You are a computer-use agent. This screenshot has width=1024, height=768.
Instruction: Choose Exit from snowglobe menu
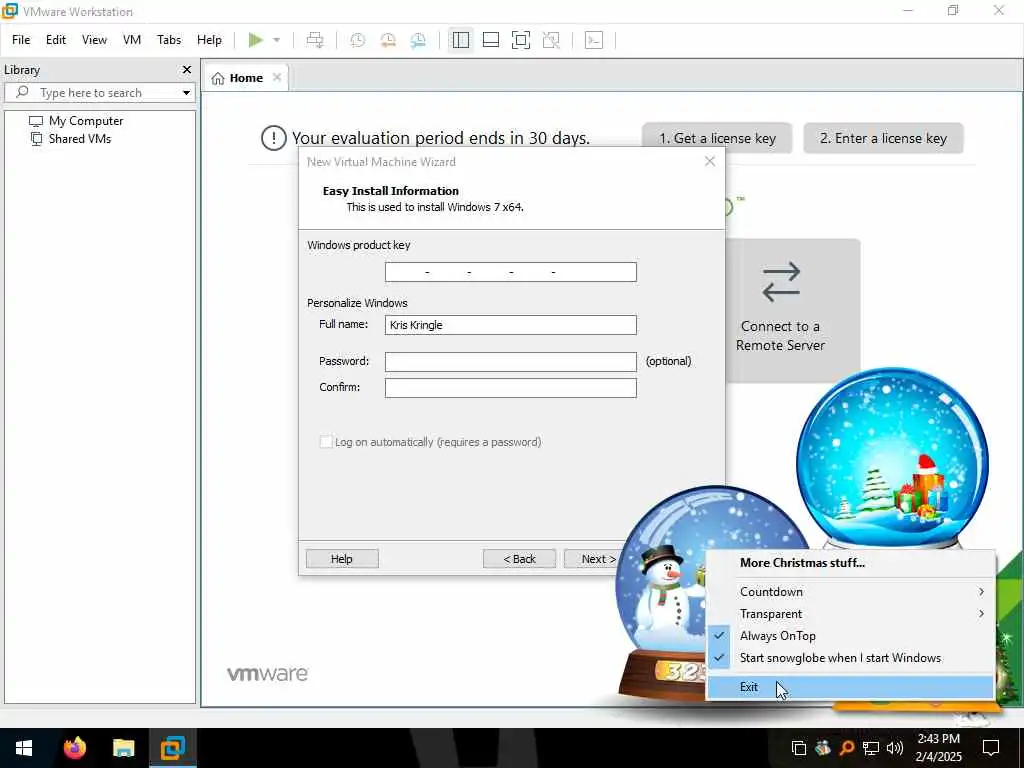tap(851, 687)
